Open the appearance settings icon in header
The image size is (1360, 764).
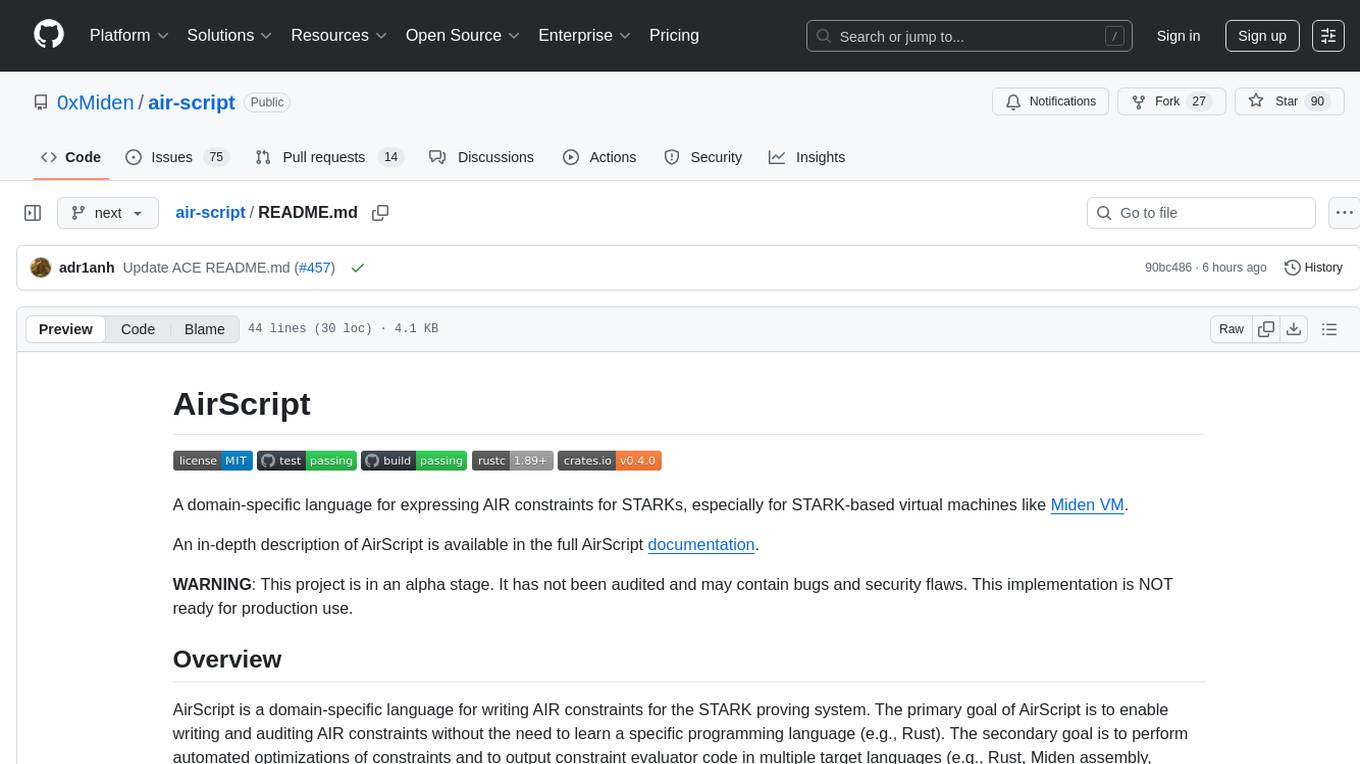[x=1328, y=36]
